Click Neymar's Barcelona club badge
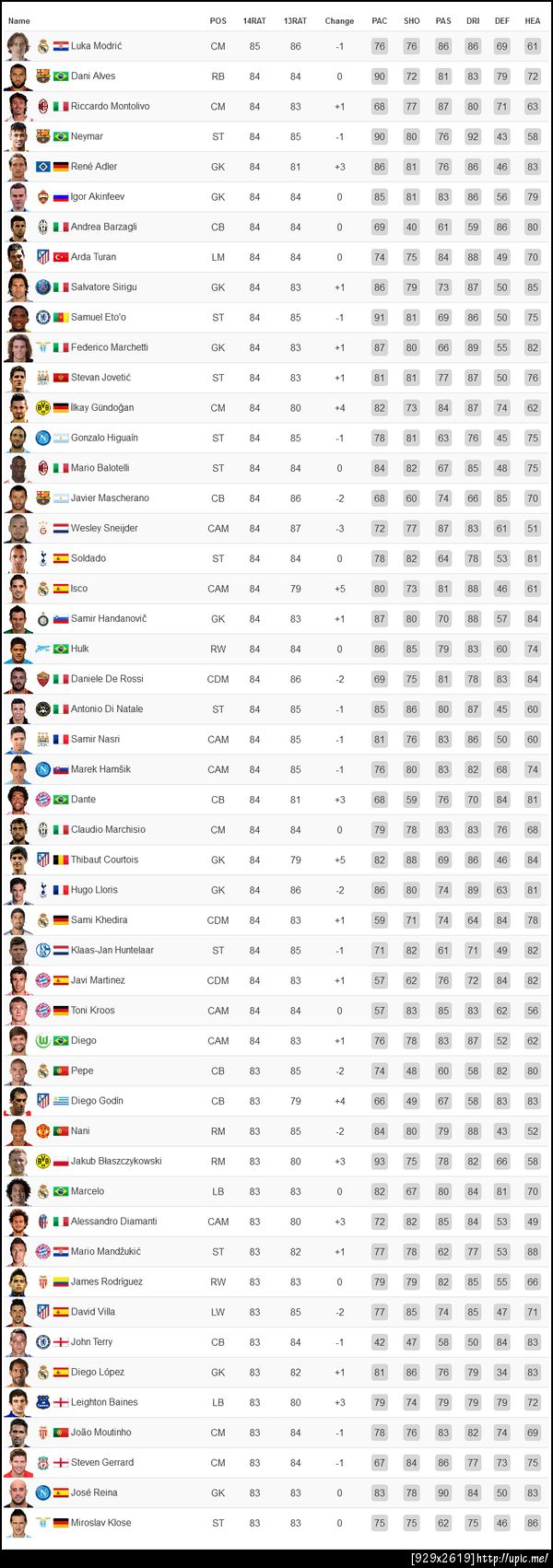 coord(42,136)
